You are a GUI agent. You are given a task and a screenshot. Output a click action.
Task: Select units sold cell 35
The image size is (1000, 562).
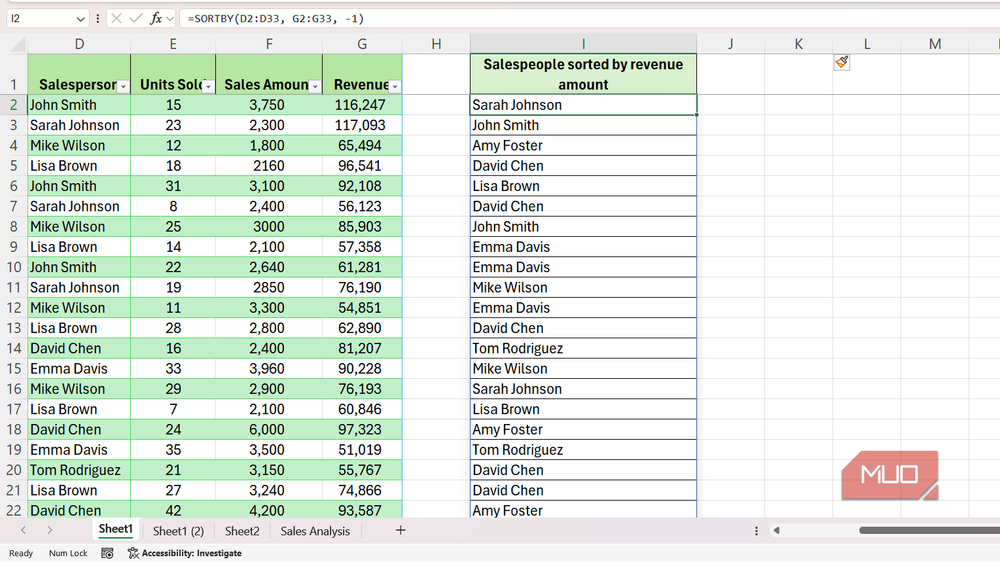click(x=173, y=450)
